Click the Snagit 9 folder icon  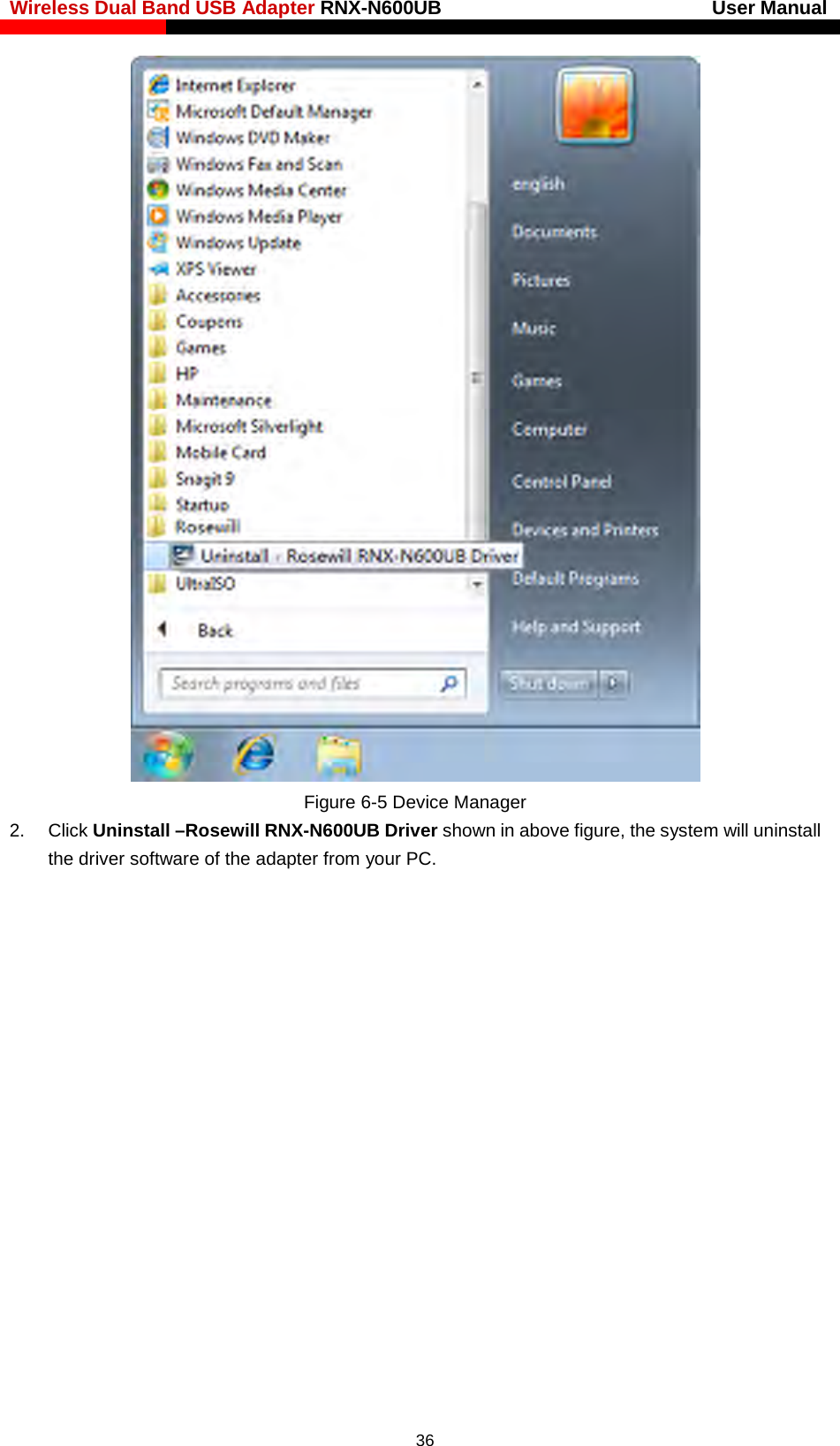coord(158,478)
